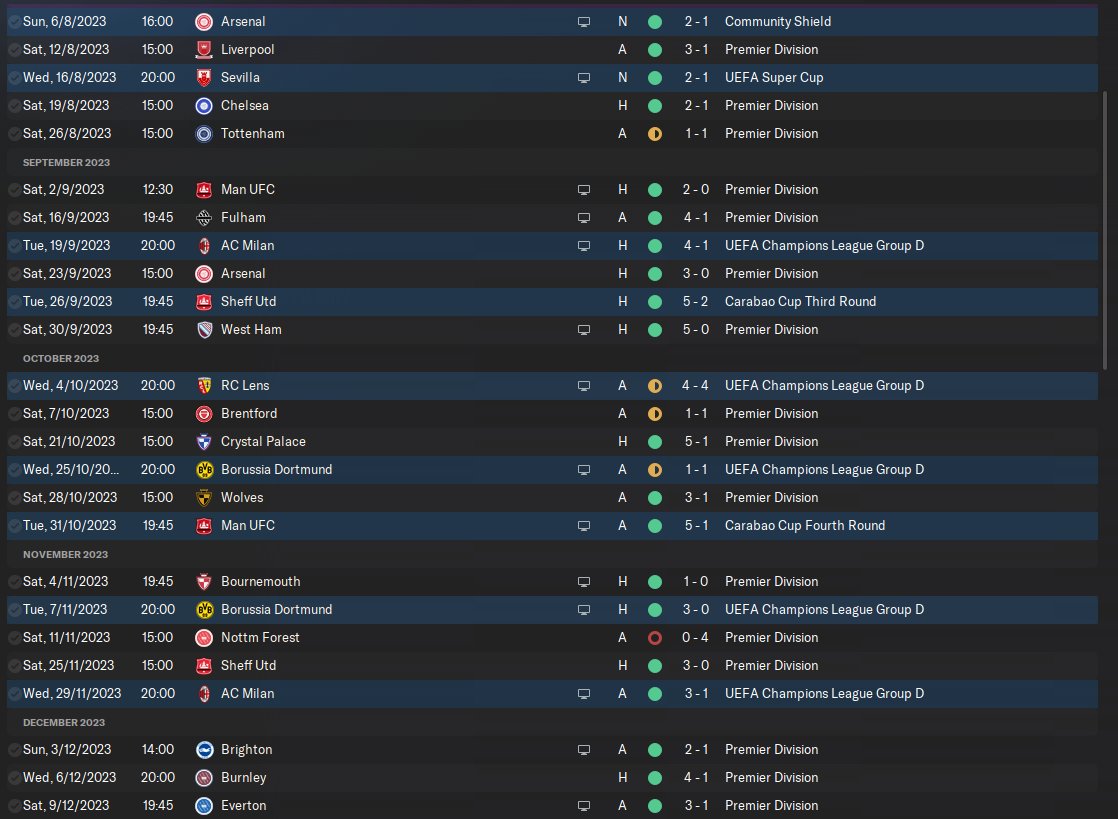Open the Carabao Cup Fourth Round competition link
Image resolution: width=1118 pixels, height=819 pixels.
[805, 525]
